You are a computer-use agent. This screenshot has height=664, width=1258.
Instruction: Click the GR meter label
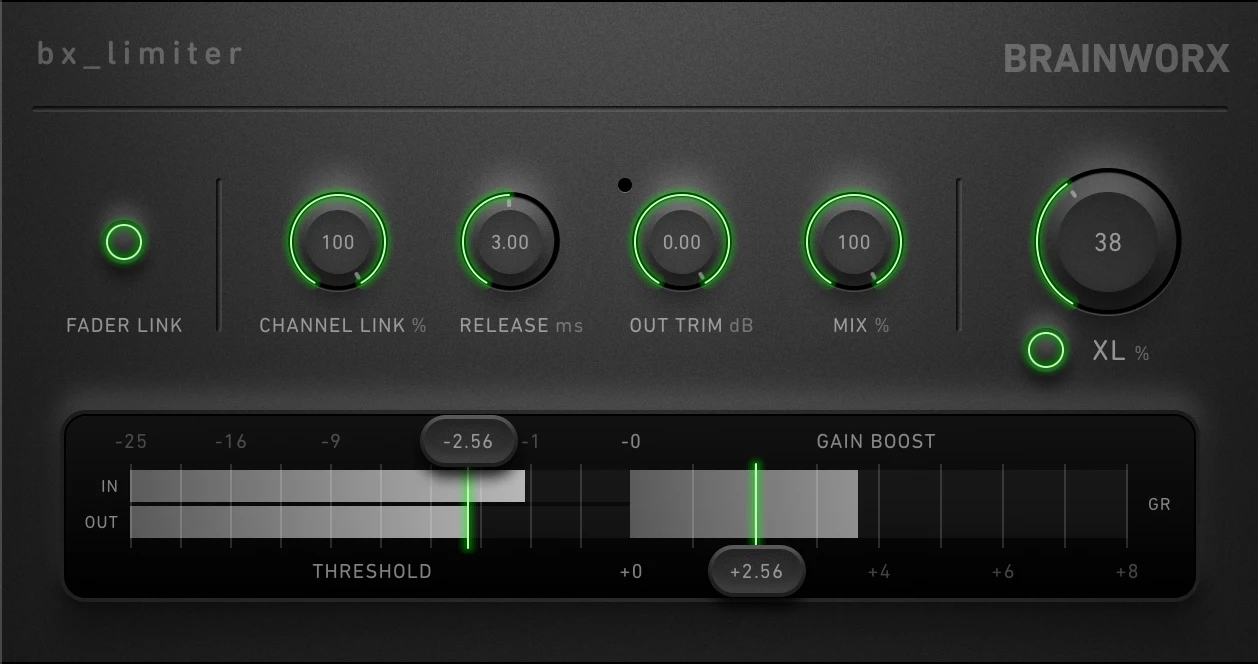1159,504
